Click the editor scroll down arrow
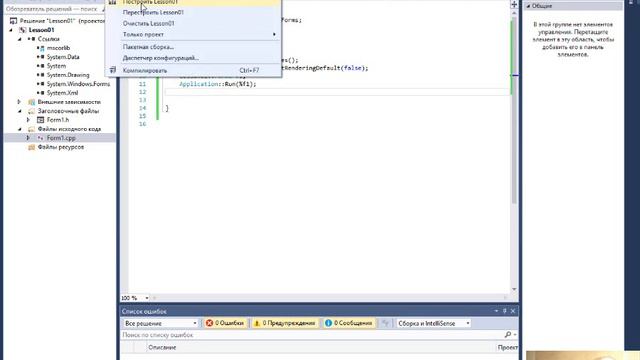Viewport: 640px width, 360px height. click(514, 289)
